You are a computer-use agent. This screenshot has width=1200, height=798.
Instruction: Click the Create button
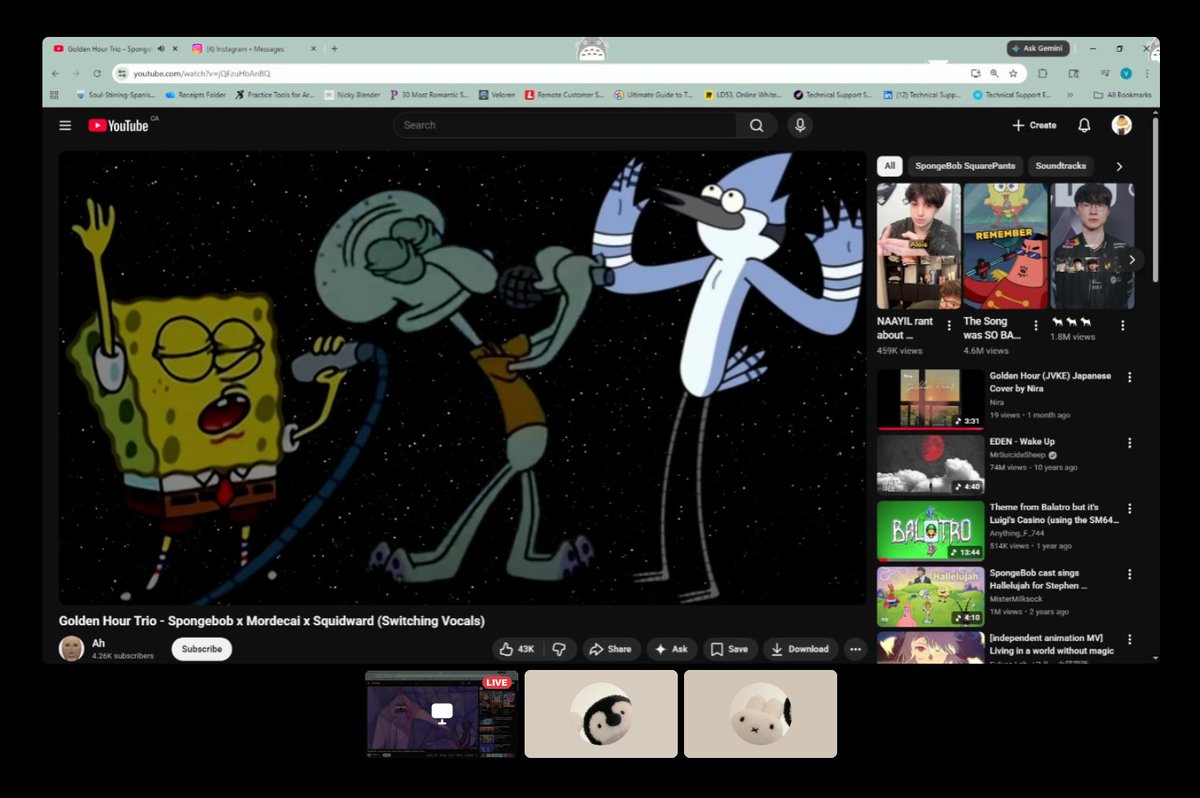(x=1034, y=125)
